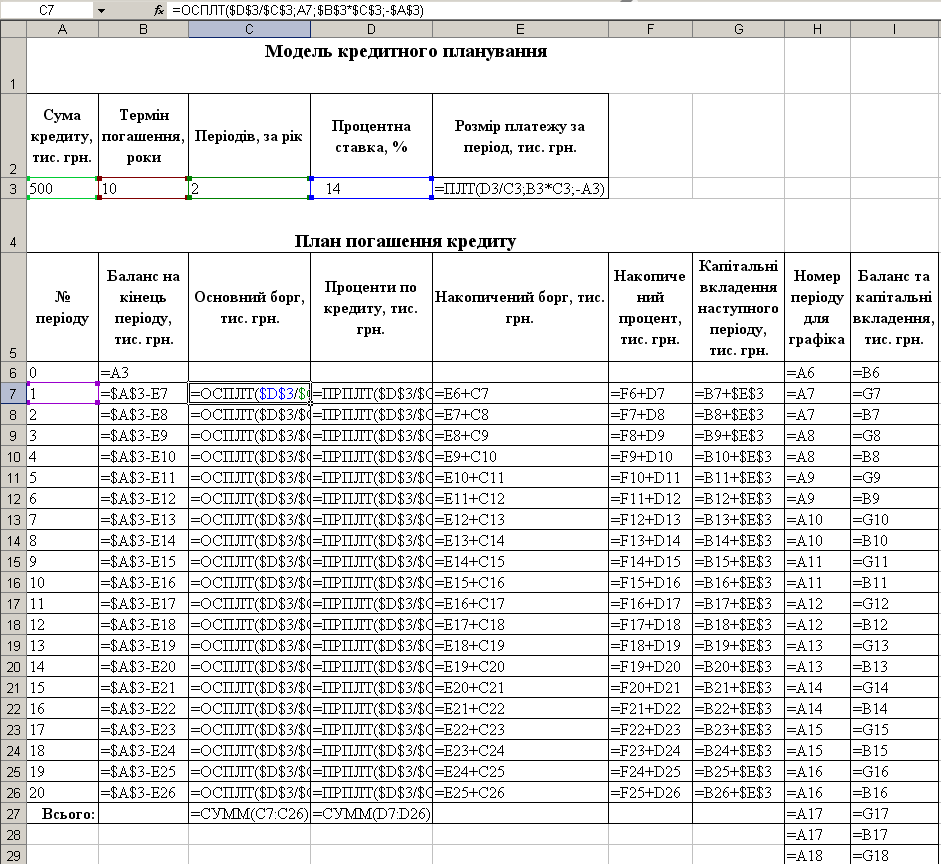Click the Name Box showing C7

pyautogui.click(x=47, y=10)
